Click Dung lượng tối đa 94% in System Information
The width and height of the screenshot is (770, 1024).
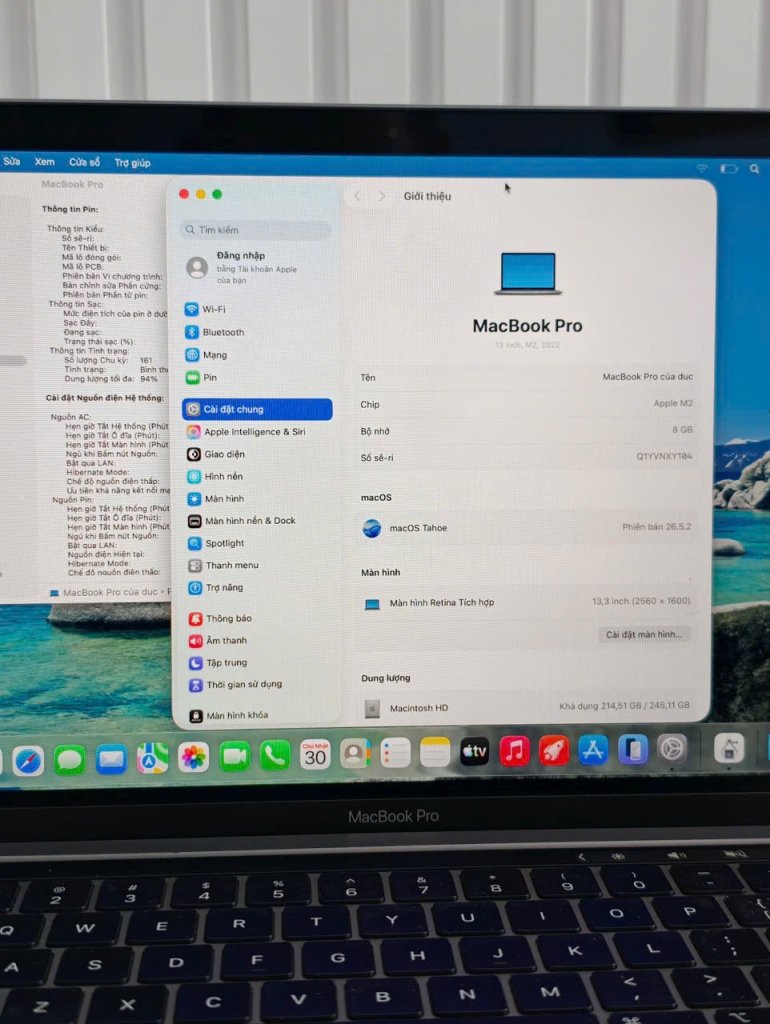point(111,378)
